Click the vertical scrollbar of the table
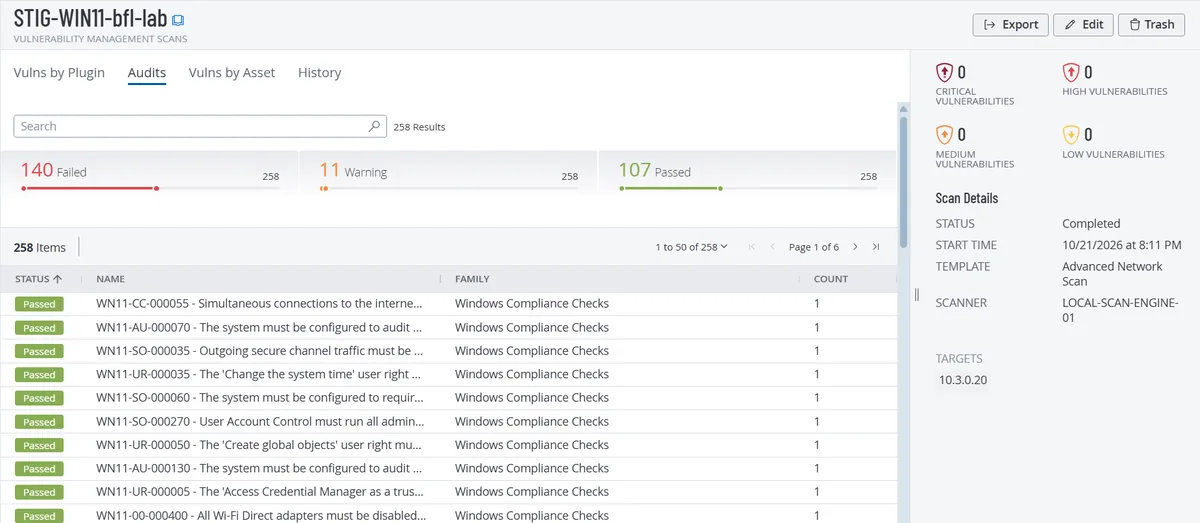Image resolution: width=1200 pixels, height=523 pixels. tap(903, 180)
